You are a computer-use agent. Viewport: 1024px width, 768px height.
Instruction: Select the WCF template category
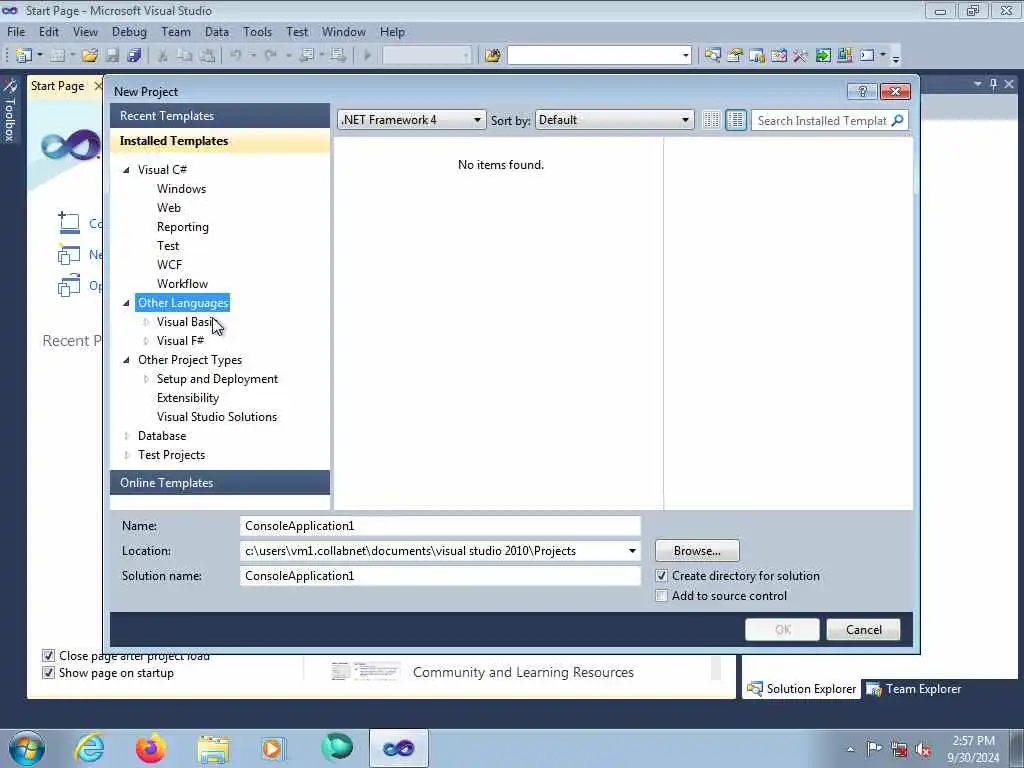[x=170, y=264]
